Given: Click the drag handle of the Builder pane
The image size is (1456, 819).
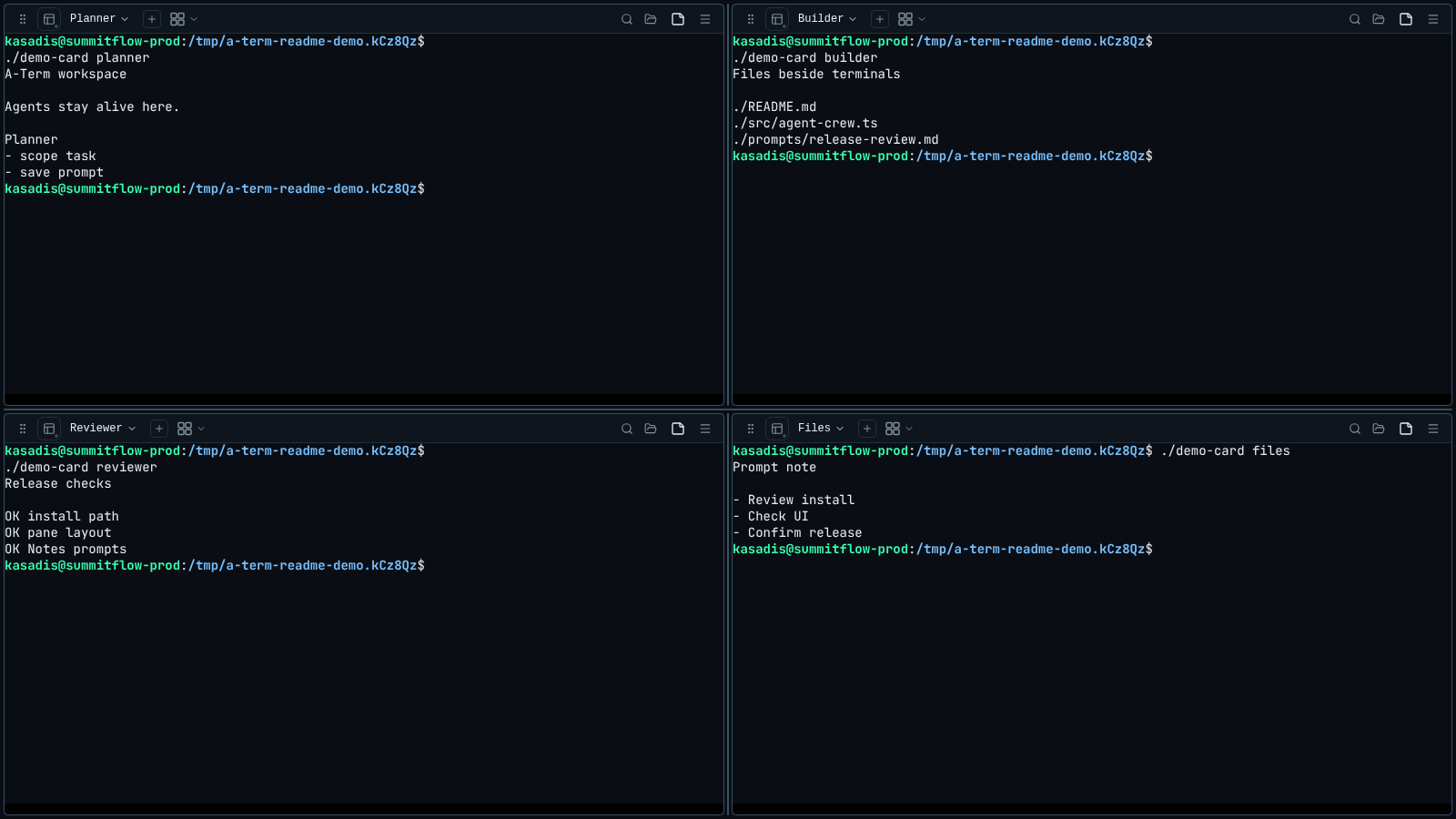Looking at the screenshot, I should [751, 19].
